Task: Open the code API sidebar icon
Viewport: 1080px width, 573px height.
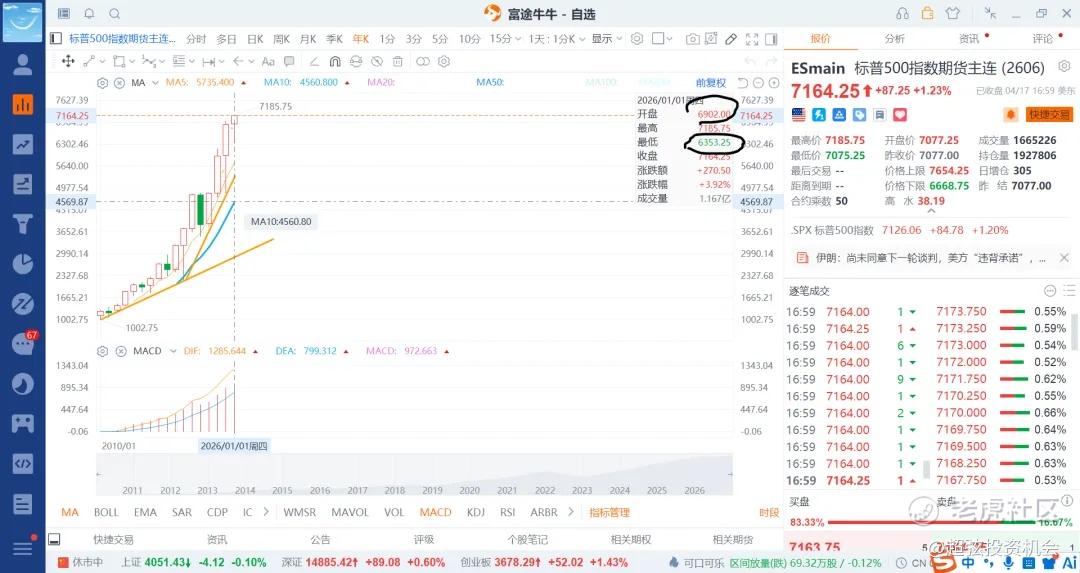Action: click(23, 463)
